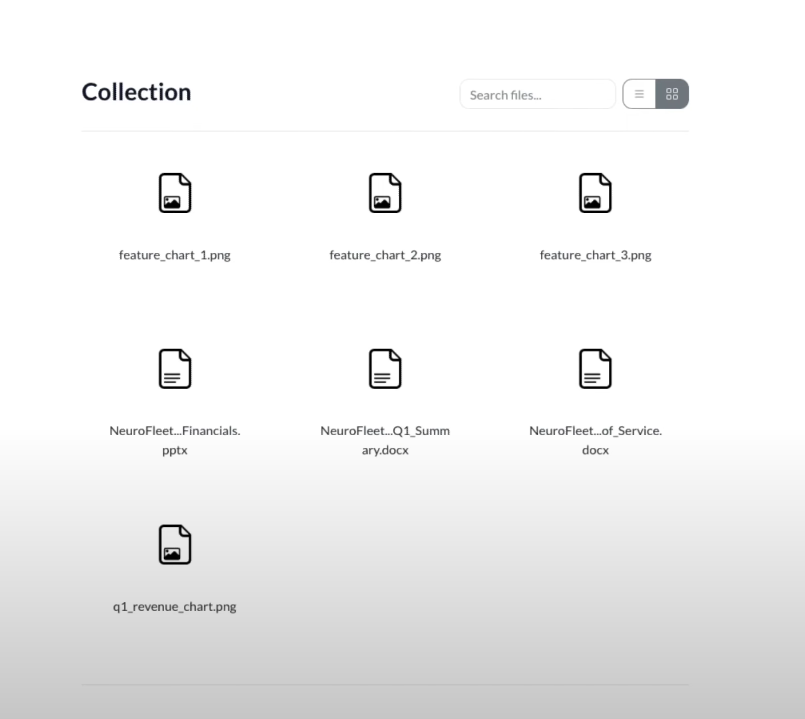Open the feature_chart_1.png image file icon
The width and height of the screenshot is (805, 719).
click(x=175, y=193)
